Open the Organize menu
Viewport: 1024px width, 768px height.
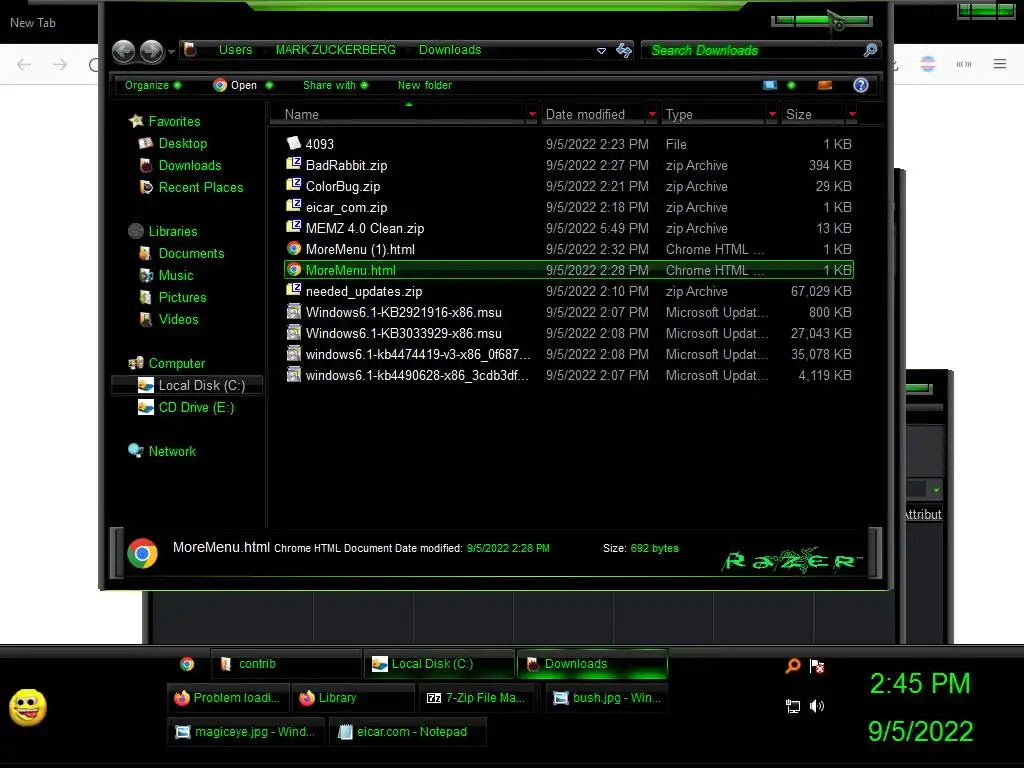coord(152,85)
